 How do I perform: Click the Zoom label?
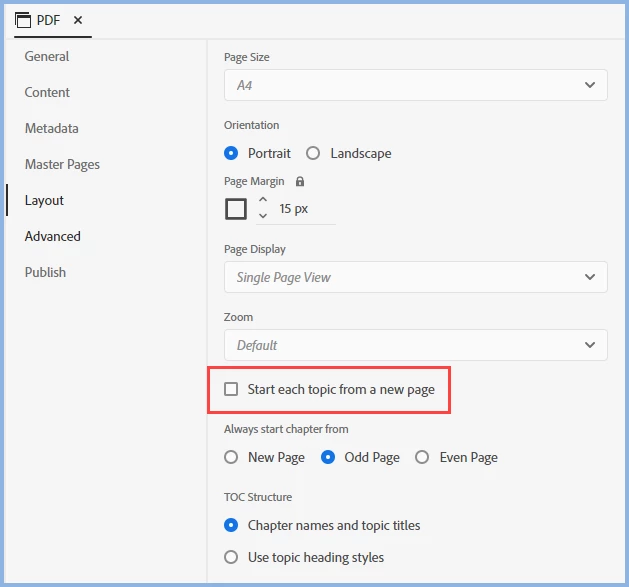point(238,317)
